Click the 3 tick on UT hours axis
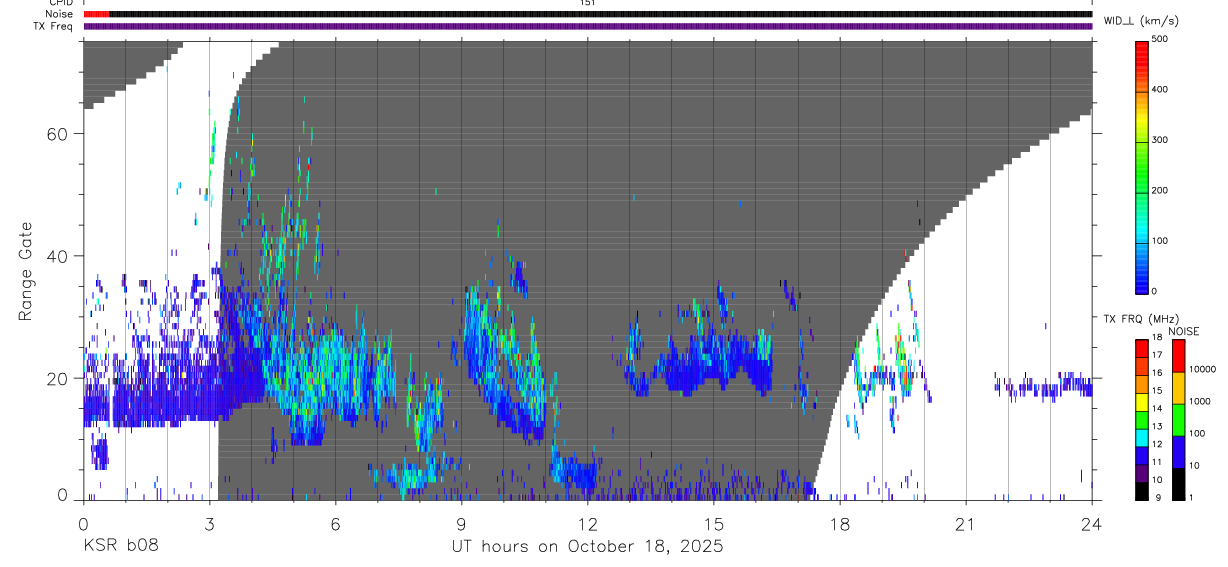This screenshot has height=567, width=1228. point(209,524)
